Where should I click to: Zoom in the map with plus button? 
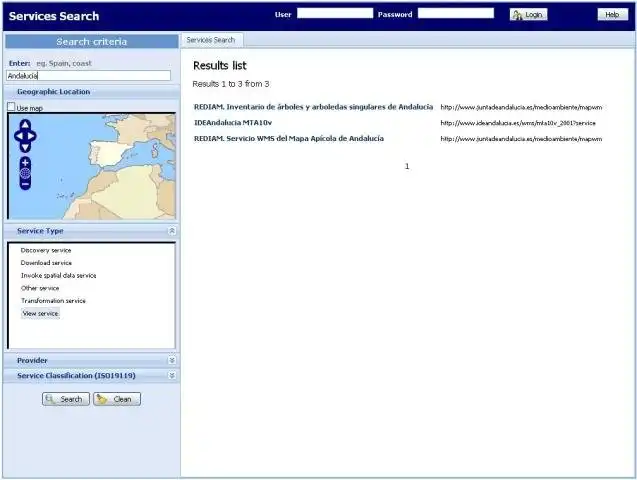25,163
